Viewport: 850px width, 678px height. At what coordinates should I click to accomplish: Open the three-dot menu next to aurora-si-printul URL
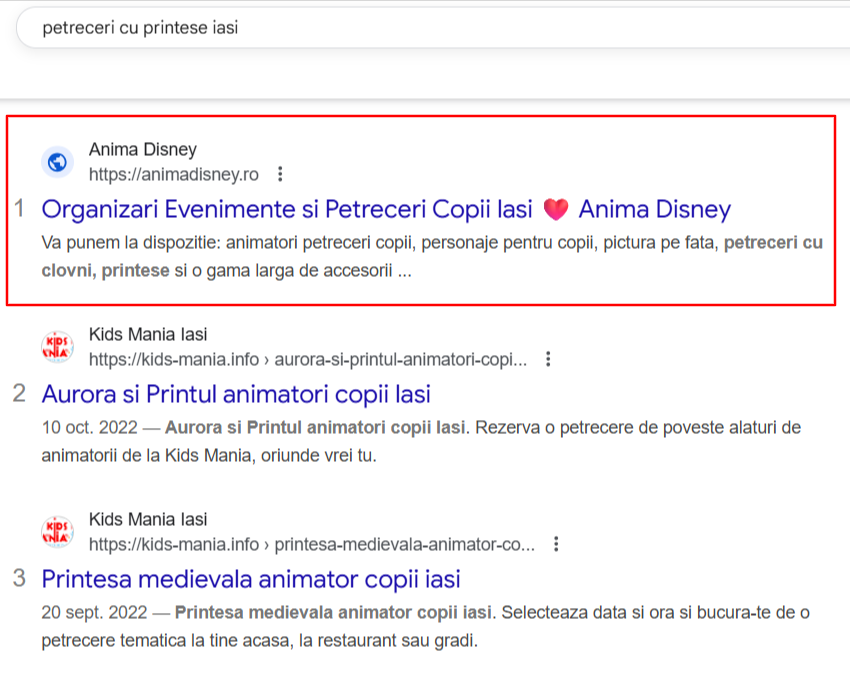(548, 359)
